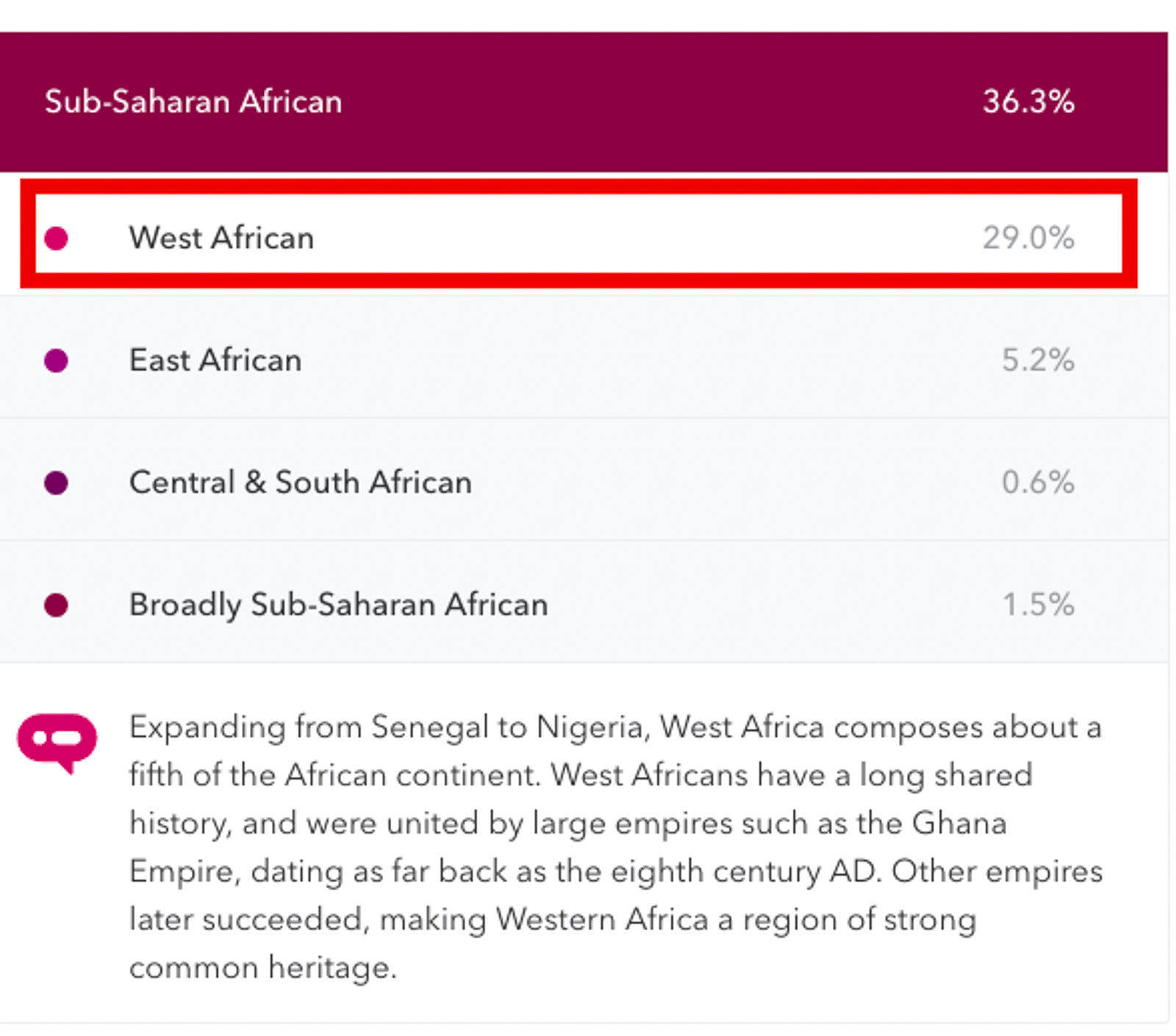Select the West African label

[x=221, y=238]
